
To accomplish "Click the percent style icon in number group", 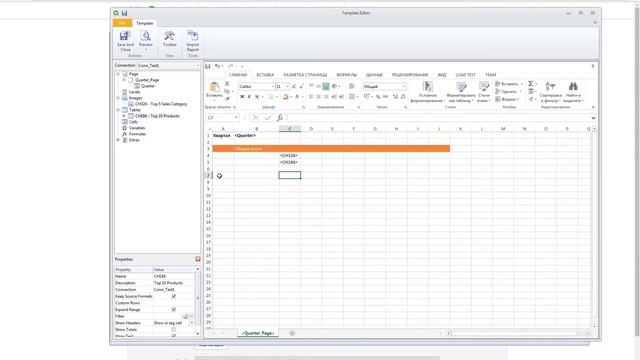I will 378,97.
